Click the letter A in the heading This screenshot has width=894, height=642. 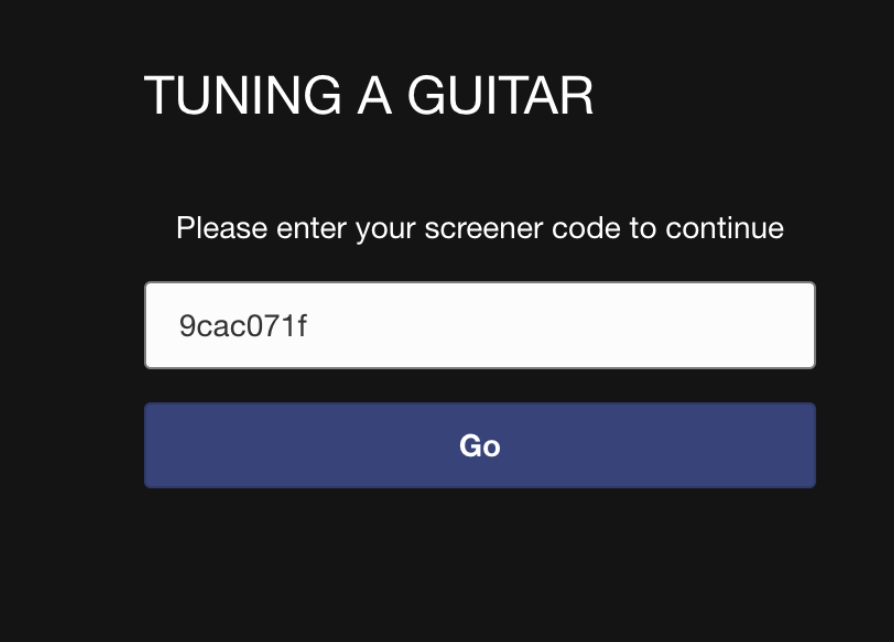click(x=374, y=96)
